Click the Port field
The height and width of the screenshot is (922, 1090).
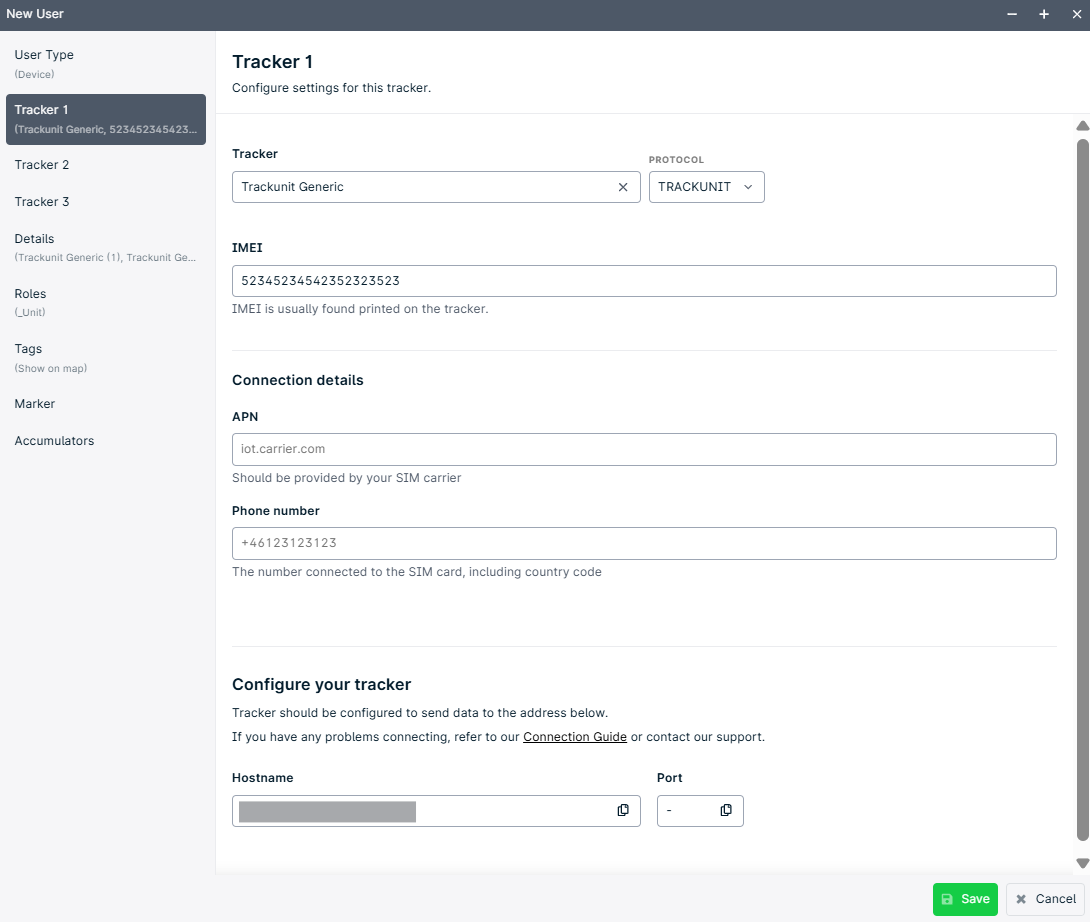pyautogui.click(x=700, y=811)
